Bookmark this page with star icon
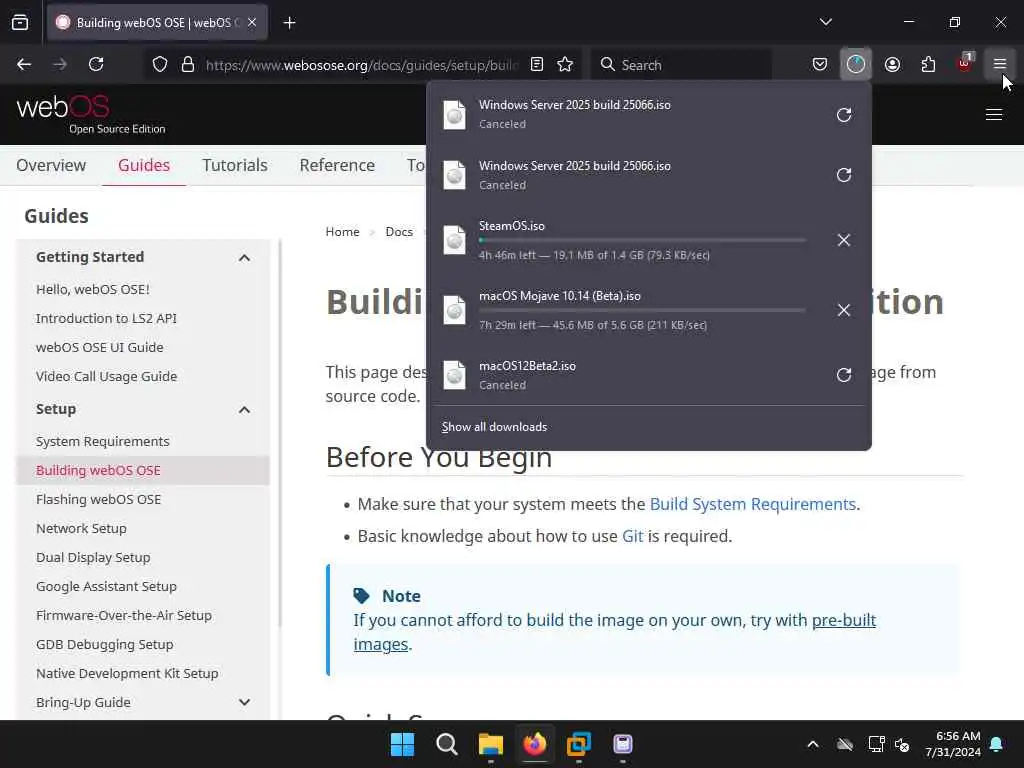 (x=565, y=64)
